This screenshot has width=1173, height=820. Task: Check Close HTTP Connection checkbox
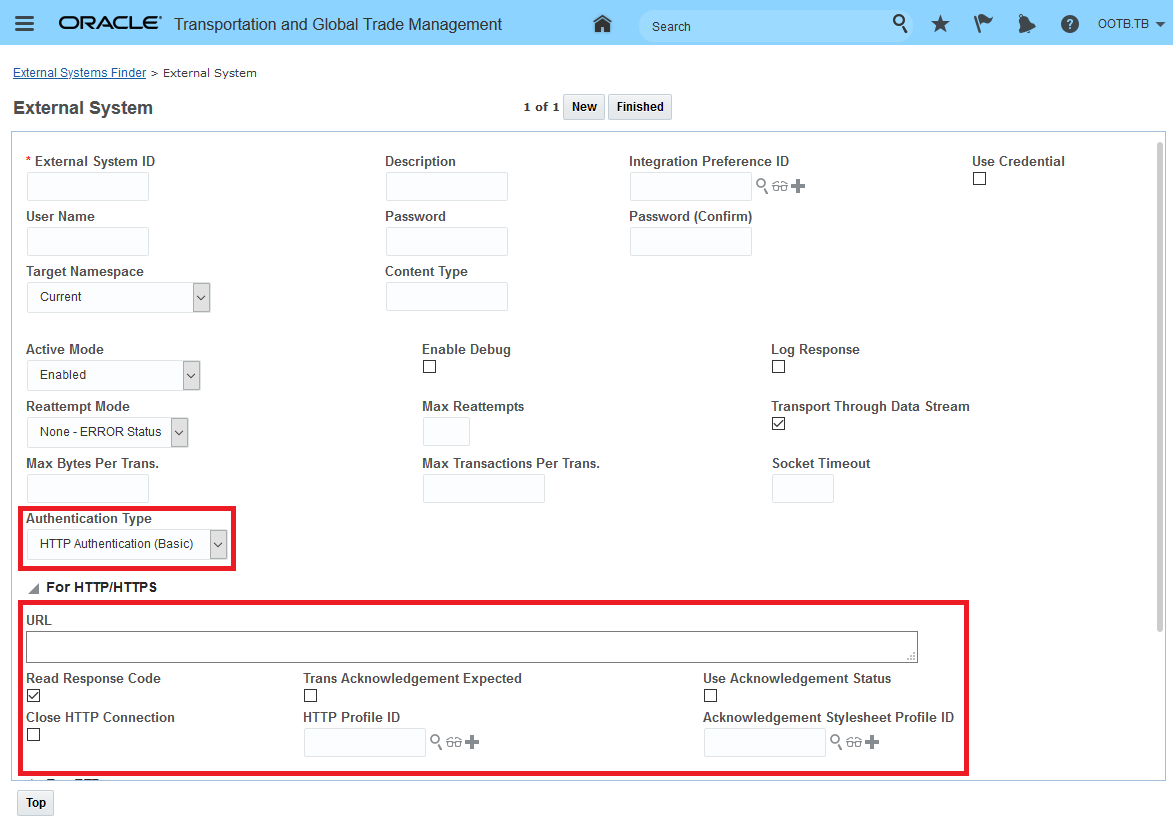[34, 735]
